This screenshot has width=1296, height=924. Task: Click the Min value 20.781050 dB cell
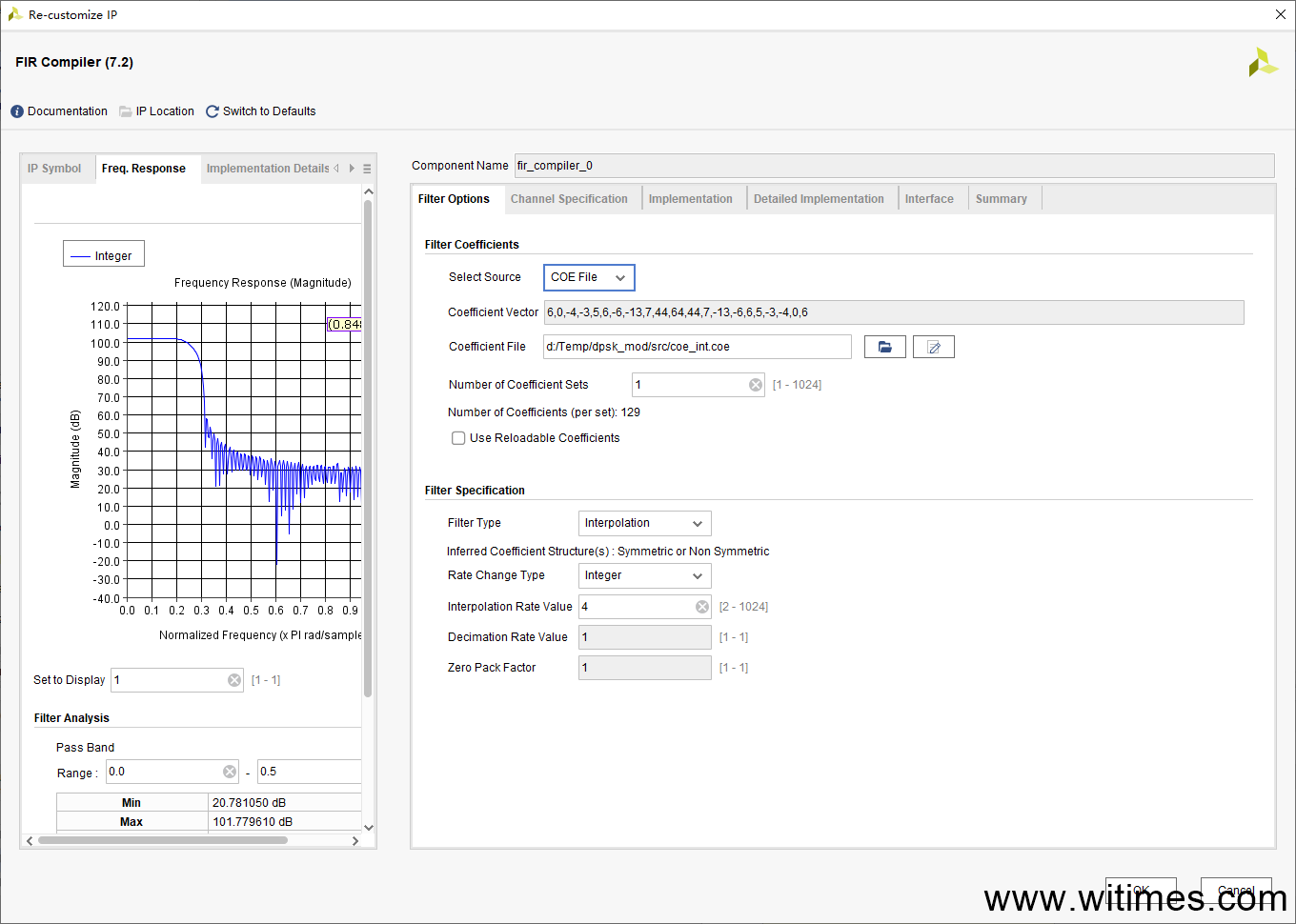pos(285,803)
